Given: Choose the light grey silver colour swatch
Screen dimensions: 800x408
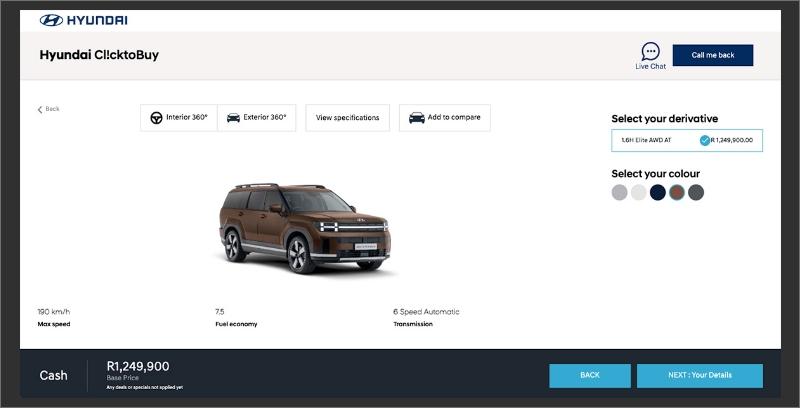Looking at the screenshot, I should coord(619,192).
